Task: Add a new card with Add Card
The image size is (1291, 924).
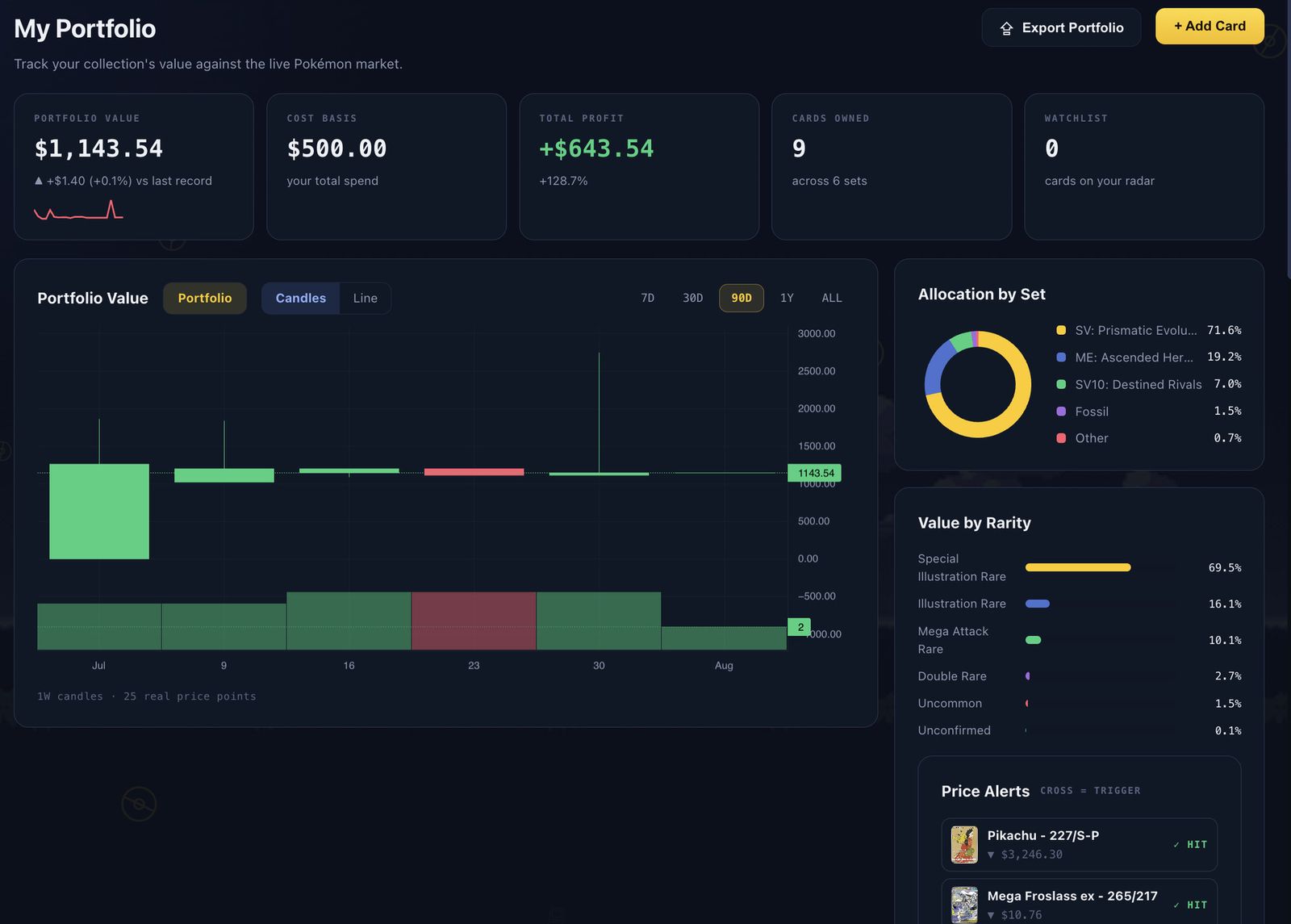Action: 1210,26
